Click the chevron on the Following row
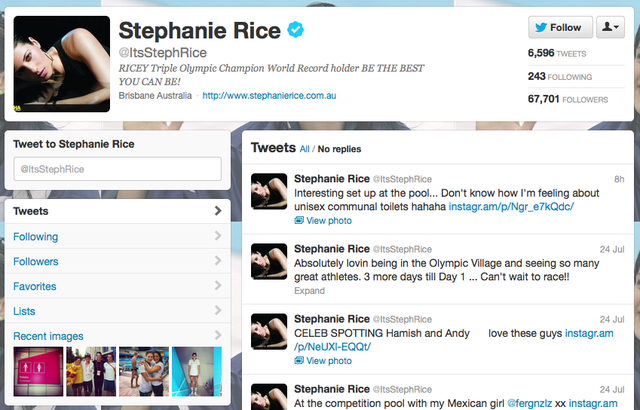640x410 pixels. pyautogui.click(x=218, y=236)
